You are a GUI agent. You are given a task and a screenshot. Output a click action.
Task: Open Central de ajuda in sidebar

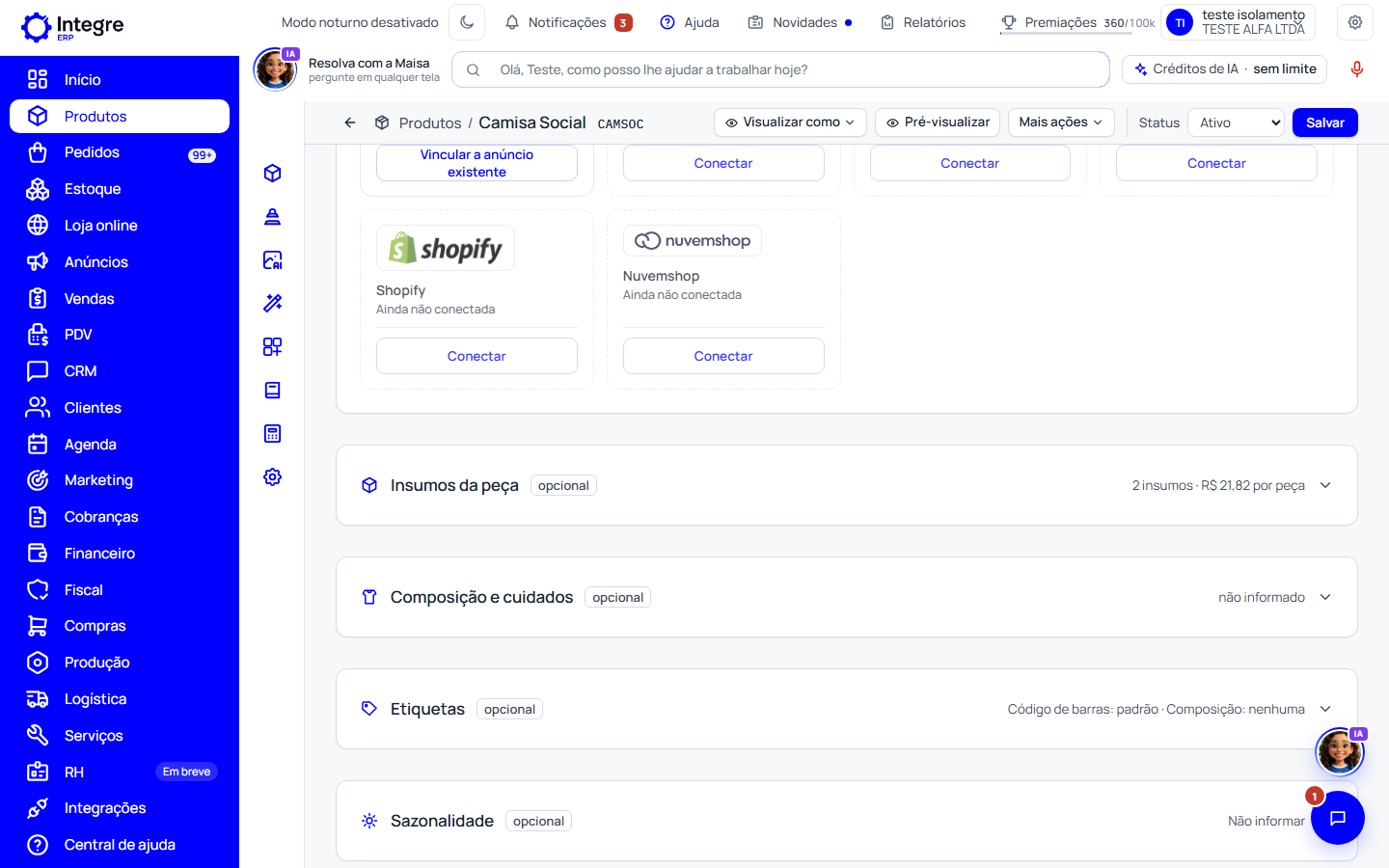(120, 845)
